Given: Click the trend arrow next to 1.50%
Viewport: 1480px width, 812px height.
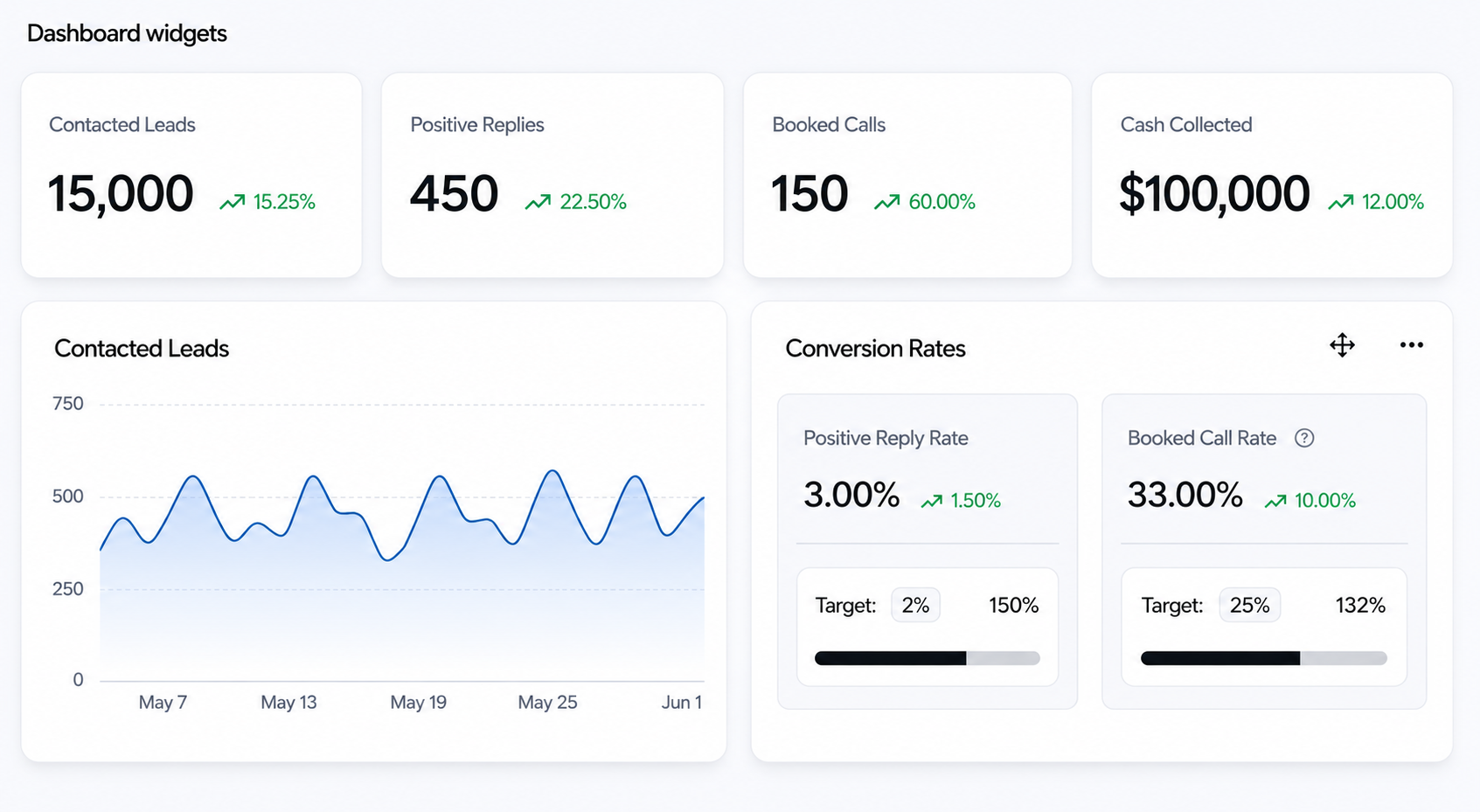Looking at the screenshot, I should point(931,501).
